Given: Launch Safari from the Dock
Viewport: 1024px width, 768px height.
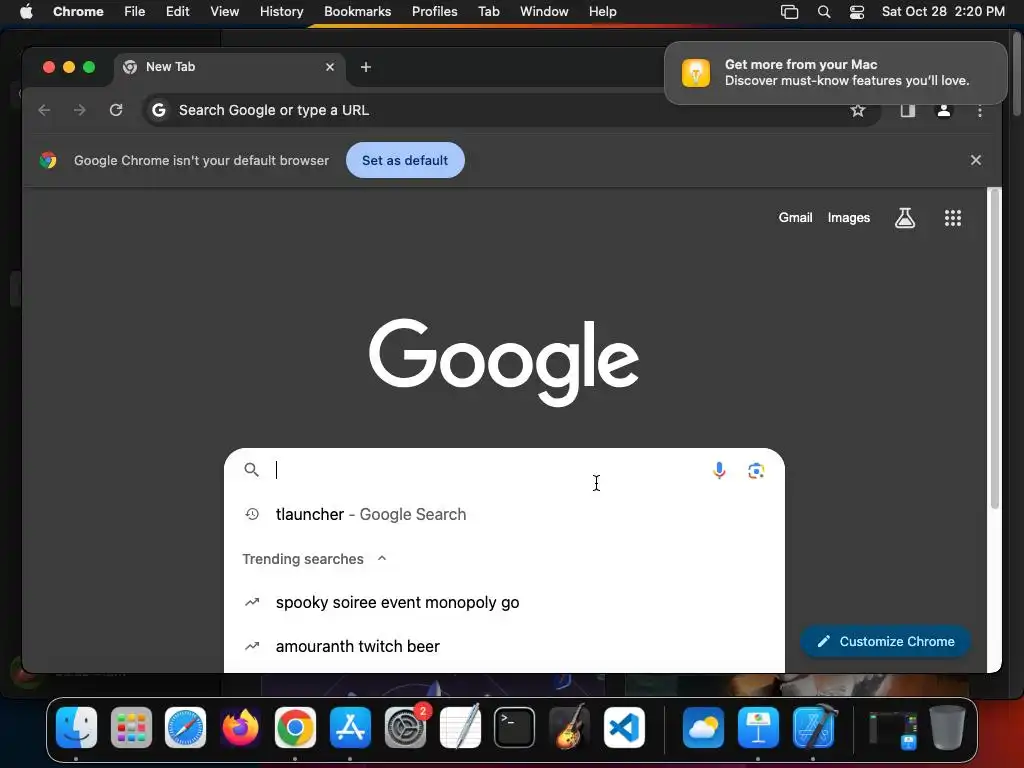Looking at the screenshot, I should [x=185, y=727].
